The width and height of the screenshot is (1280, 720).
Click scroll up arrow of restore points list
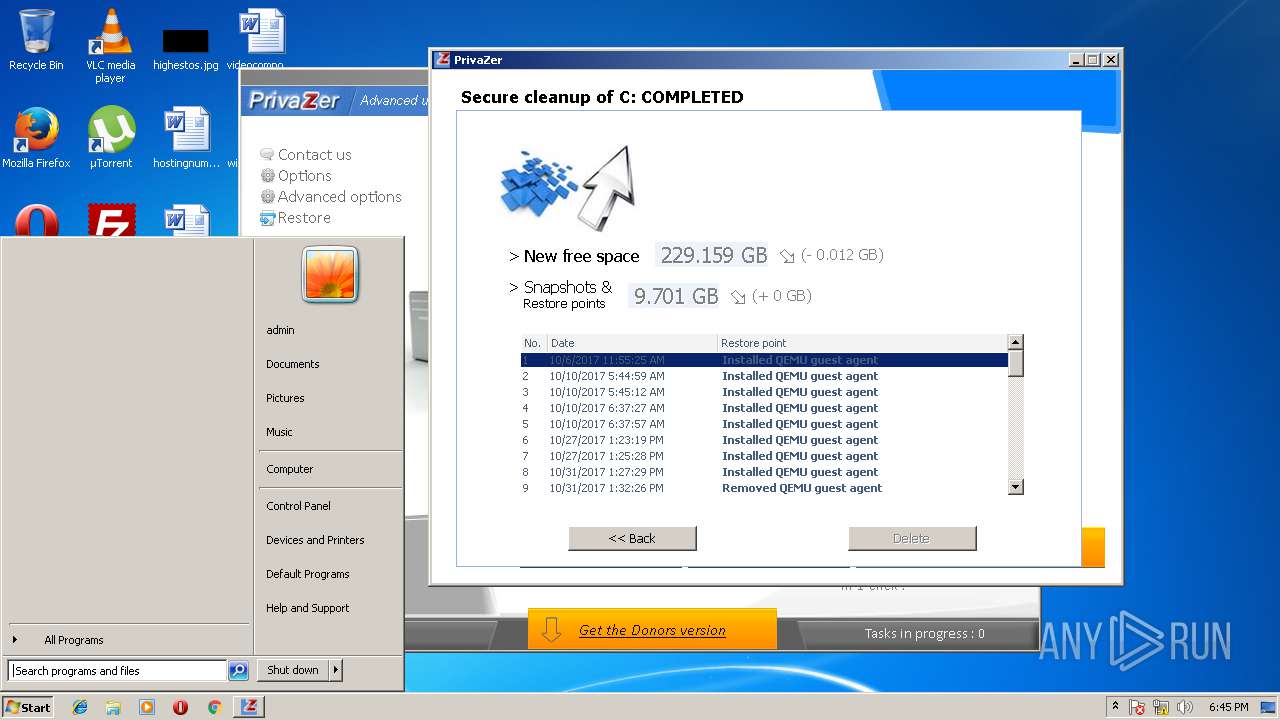pyautogui.click(x=1016, y=342)
